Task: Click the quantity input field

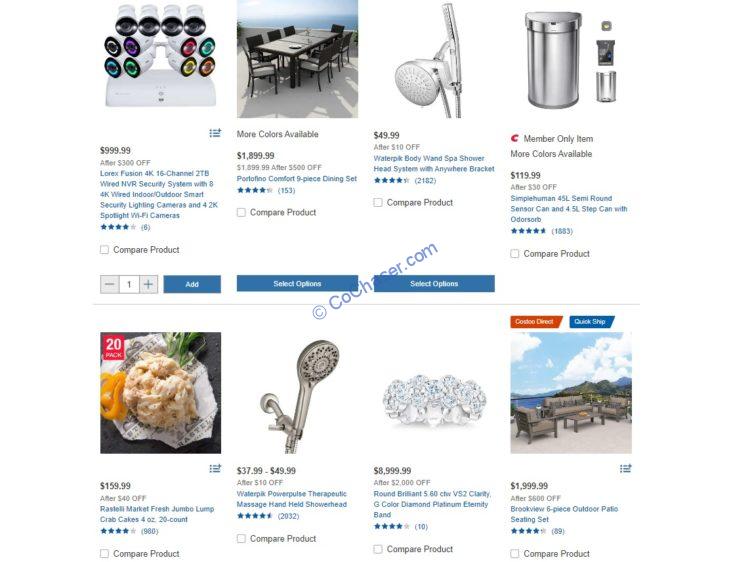Action: (129, 285)
